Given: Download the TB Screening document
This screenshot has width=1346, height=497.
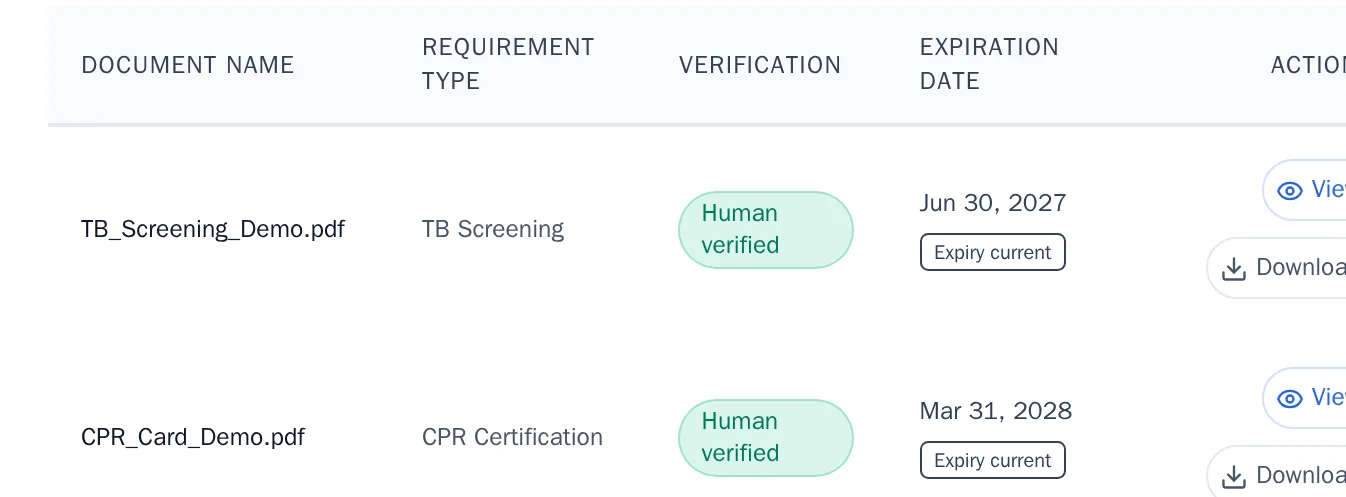Looking at the screenshot, I should [x=1277, y=268].
